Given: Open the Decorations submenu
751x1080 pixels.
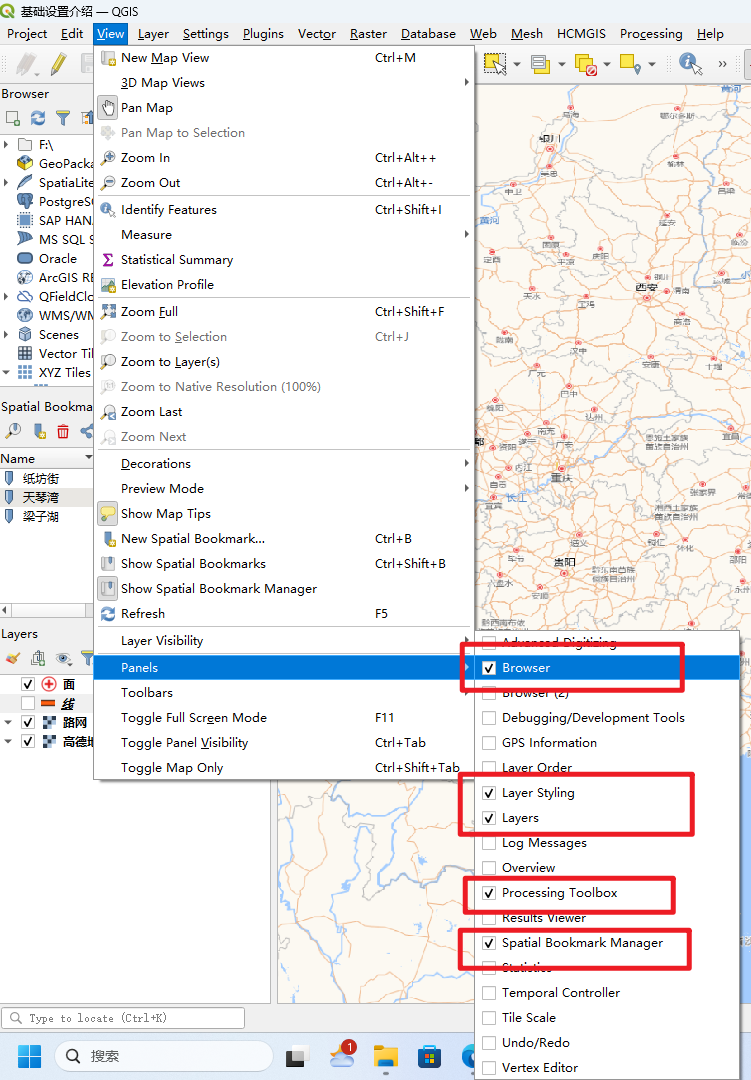Looking at the screenshot, I should click(x=284, y=464).
